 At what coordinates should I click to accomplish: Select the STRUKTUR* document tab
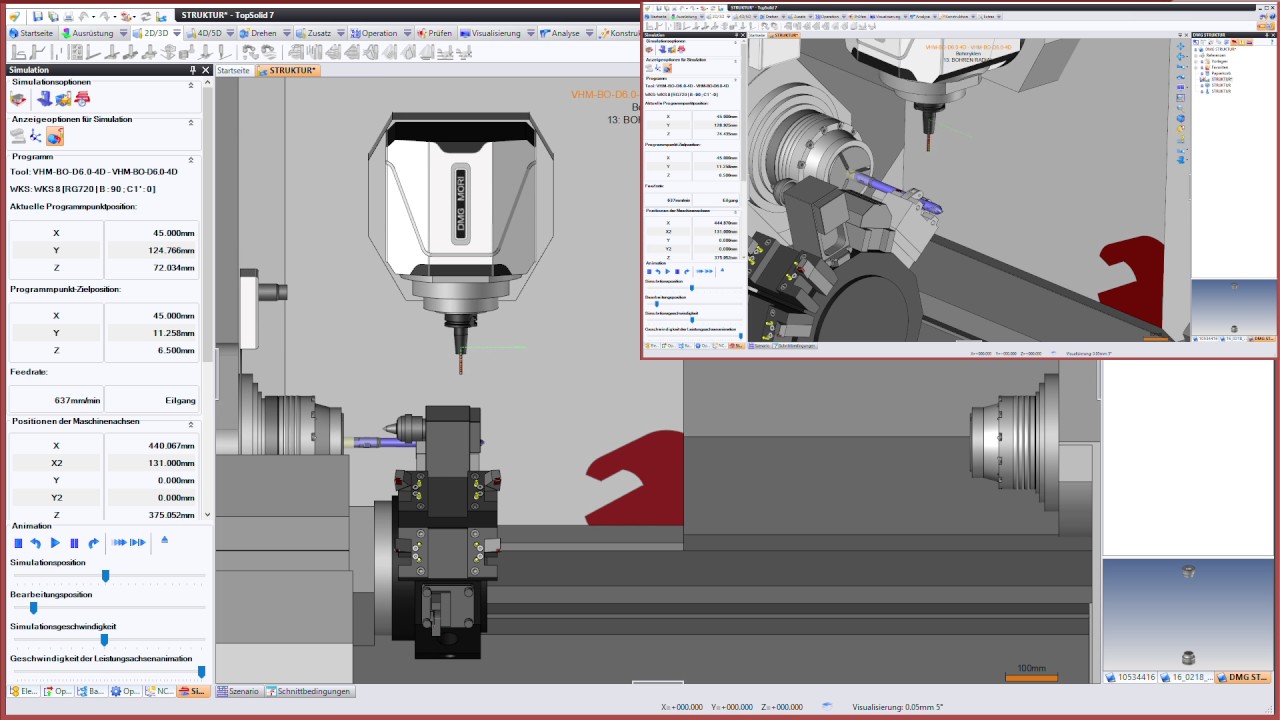[288, 71]
